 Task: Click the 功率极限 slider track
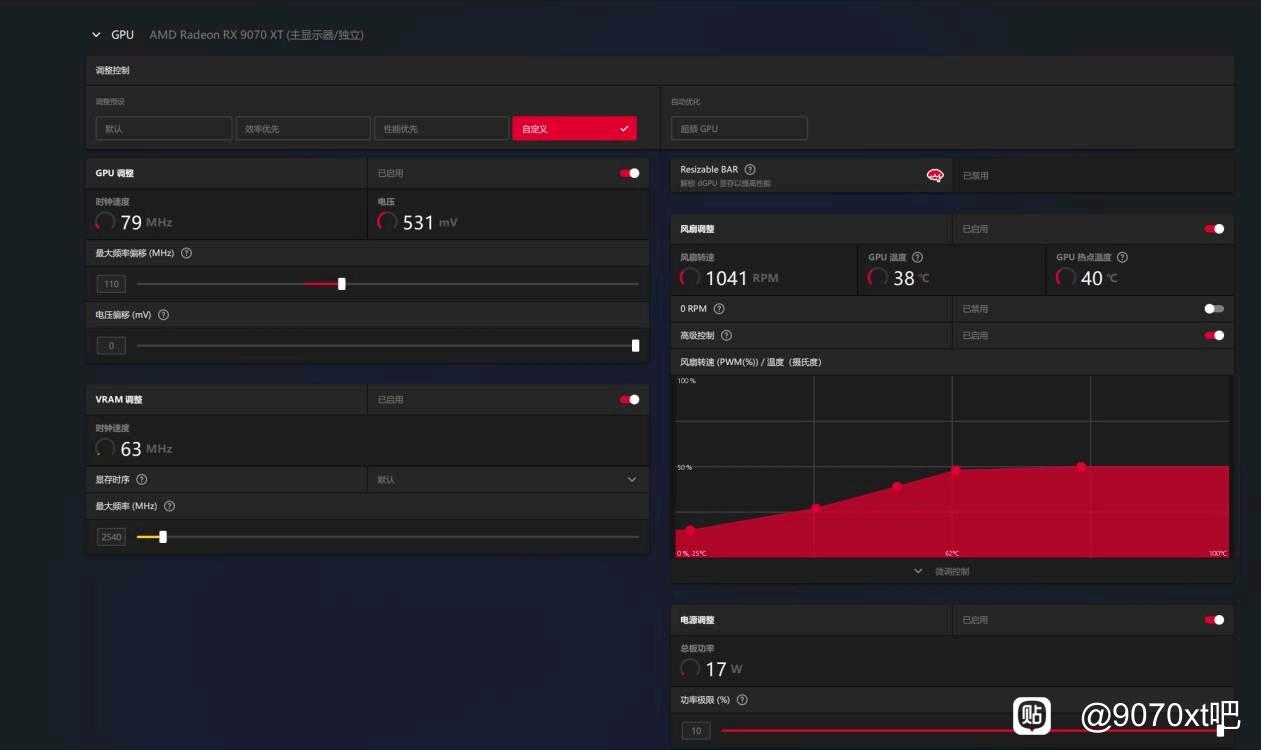[x=971, y=731]
